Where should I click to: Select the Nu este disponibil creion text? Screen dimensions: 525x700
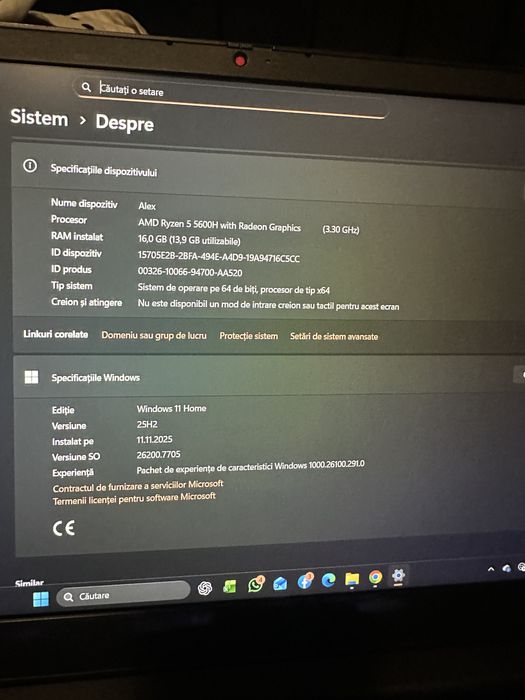[x=268, y=305]
